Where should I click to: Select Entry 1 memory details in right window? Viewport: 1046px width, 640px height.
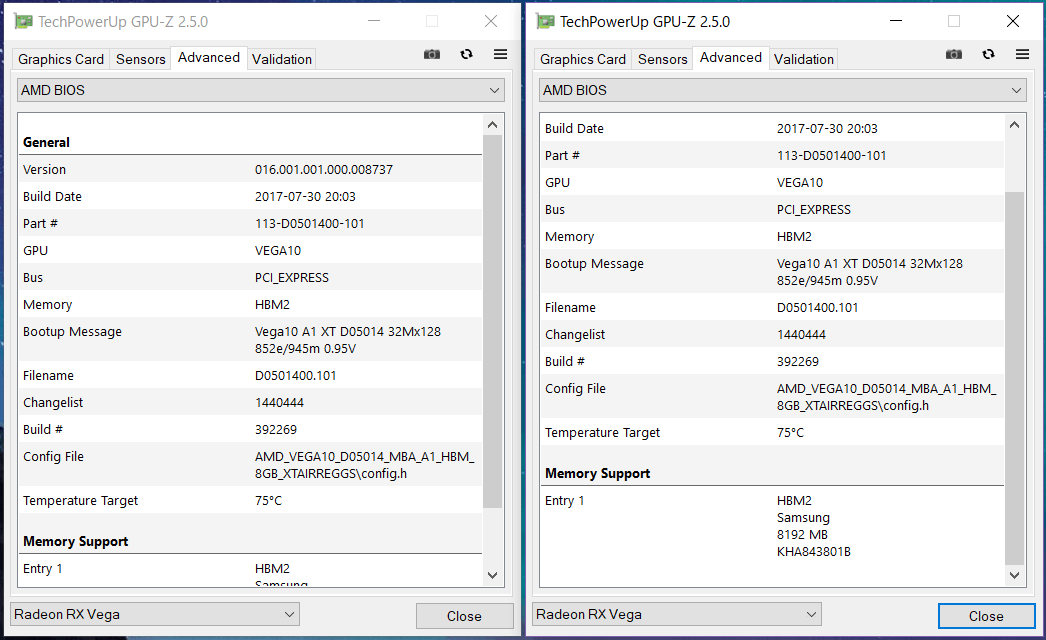point(814,526)
